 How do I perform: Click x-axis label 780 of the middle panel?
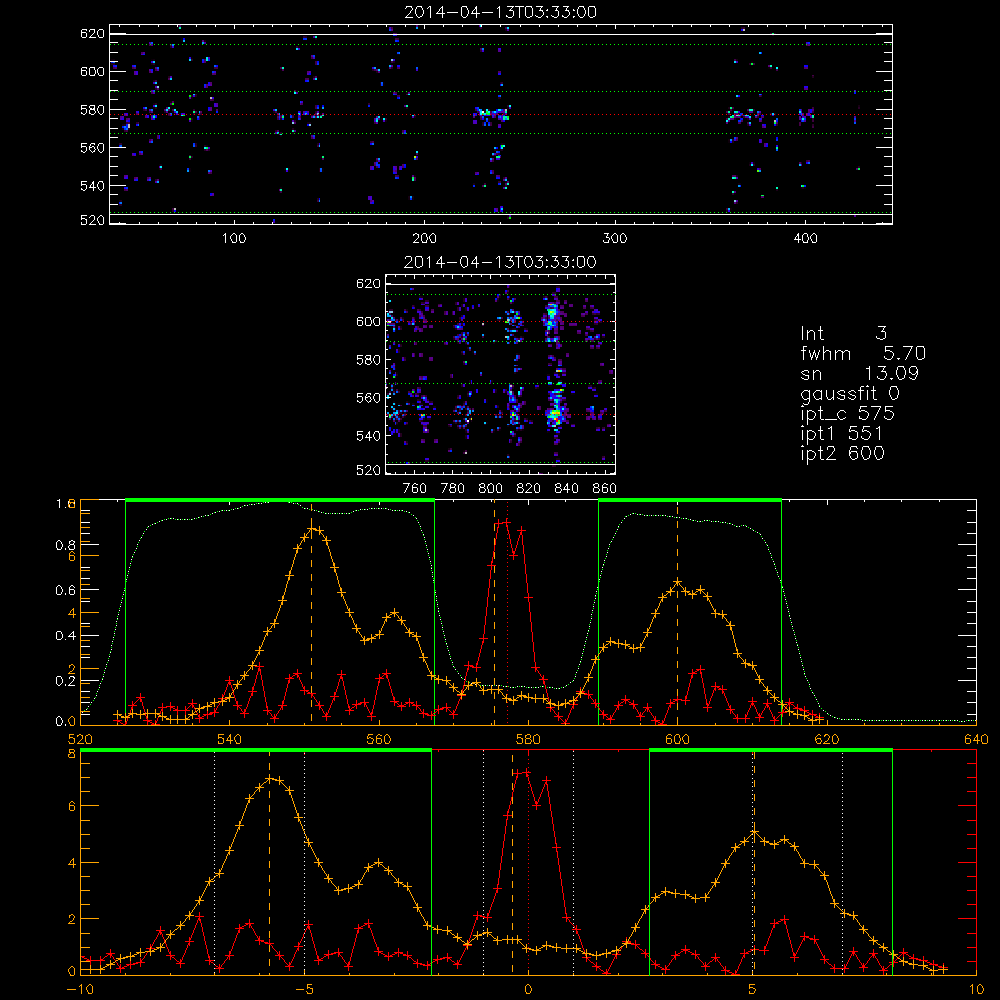coord(453,489)
